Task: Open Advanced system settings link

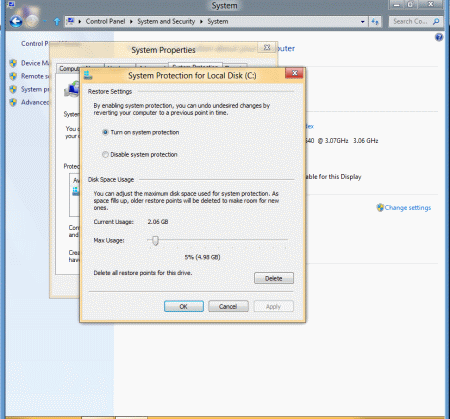Action: pyautogui.click(x=35, y=102)
